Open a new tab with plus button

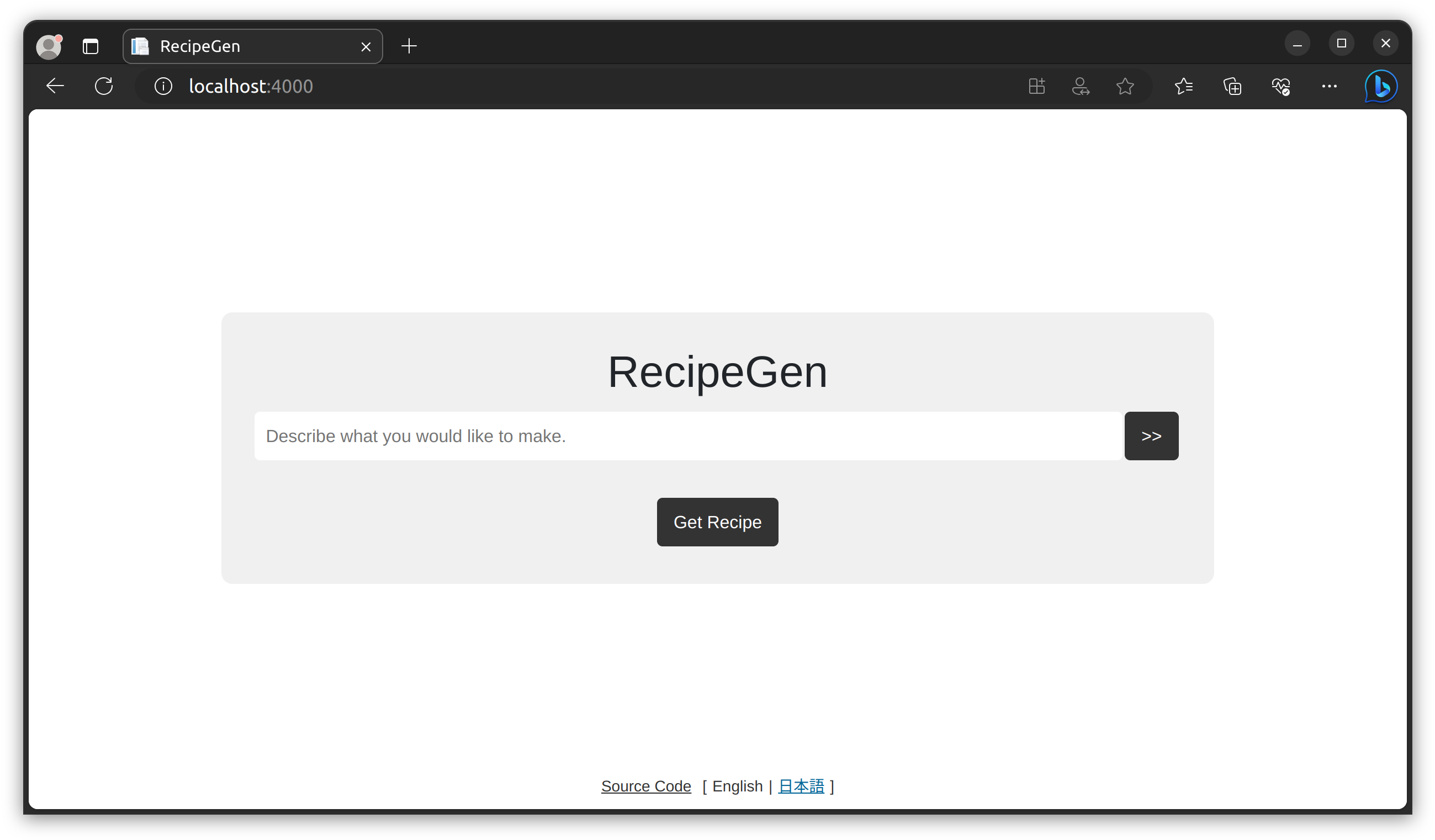click(409, 46)
